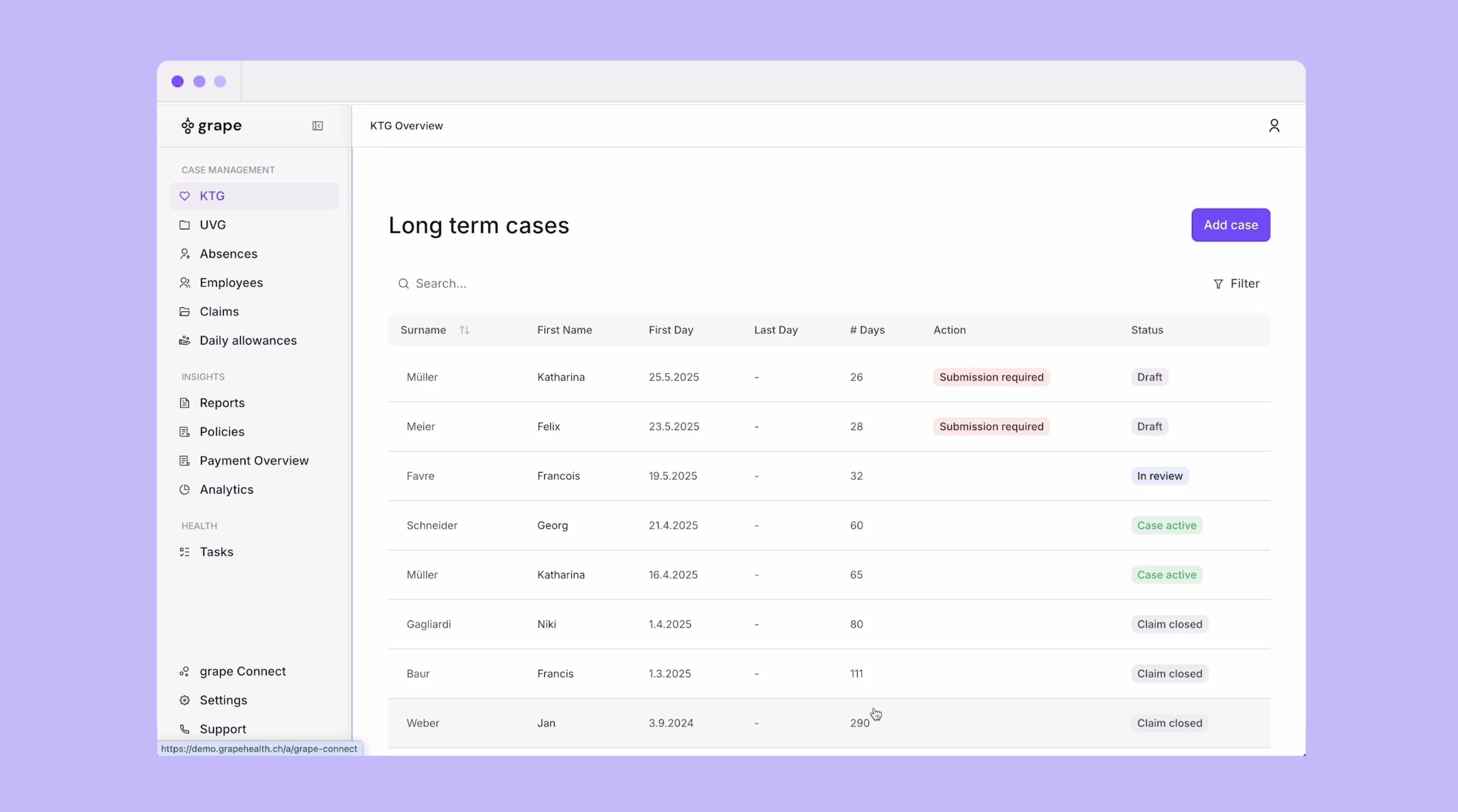Click the date 3.9.2024

(671, 723)
